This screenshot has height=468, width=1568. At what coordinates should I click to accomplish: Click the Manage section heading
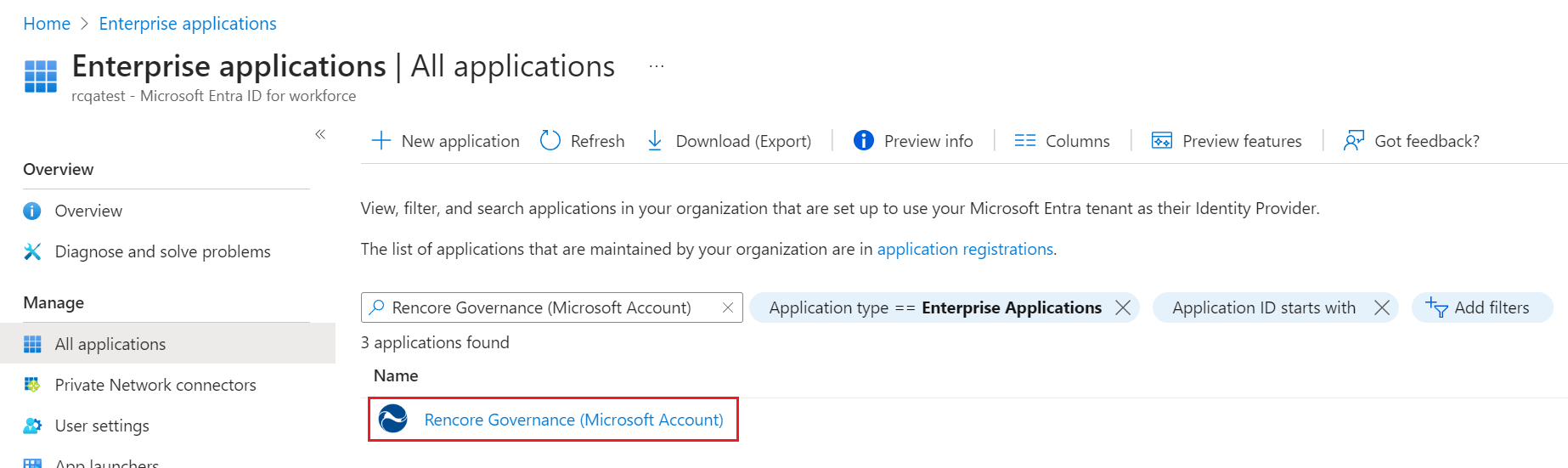click(x=54, y=302)
